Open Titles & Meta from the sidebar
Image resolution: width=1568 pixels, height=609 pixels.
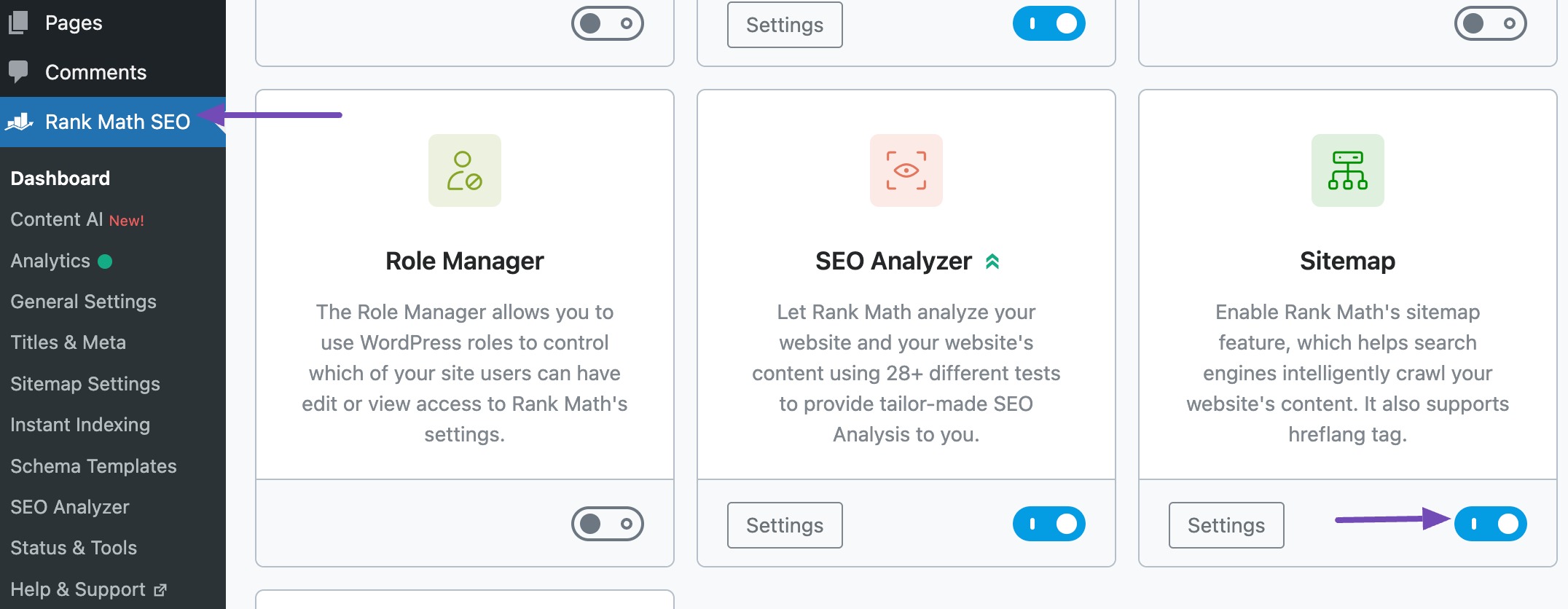point(68,342)
